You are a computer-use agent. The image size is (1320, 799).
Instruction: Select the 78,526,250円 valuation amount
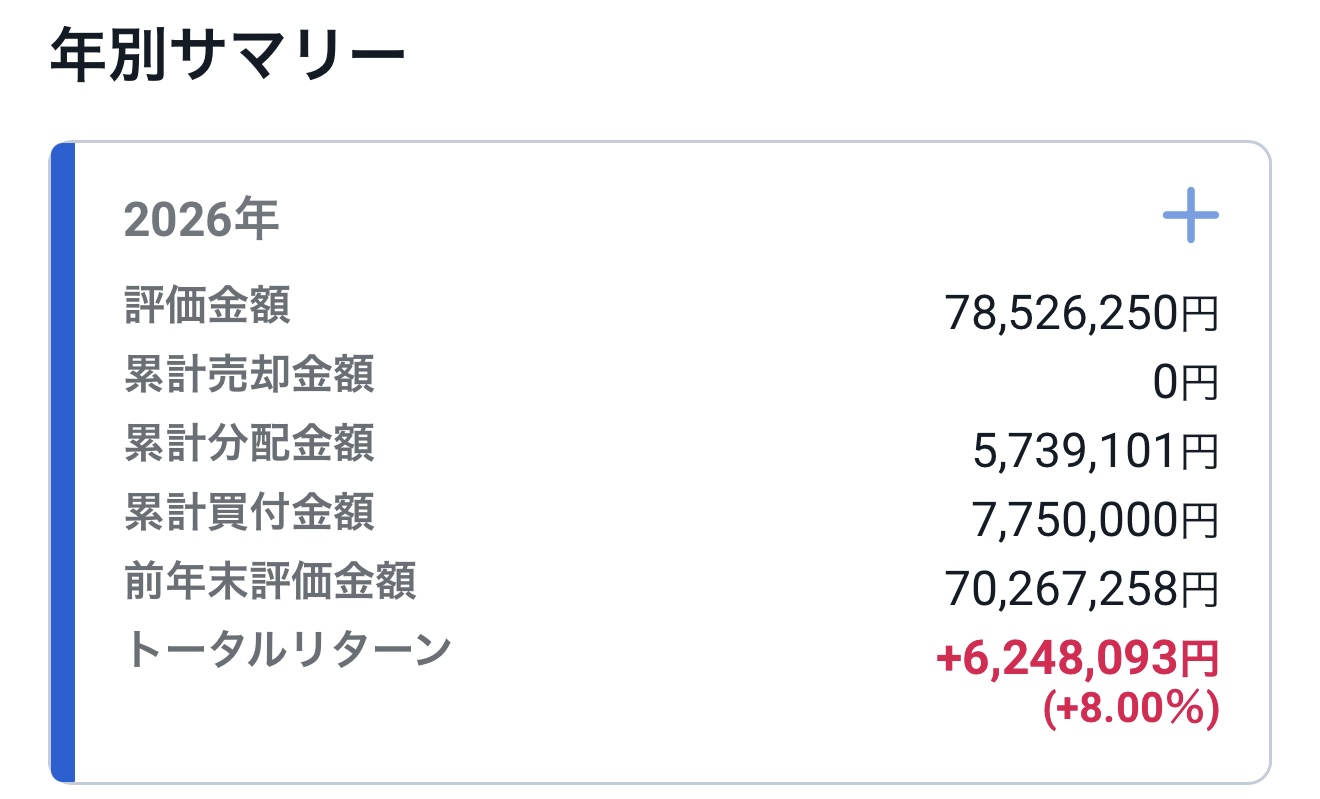(x=1082, y=315)
